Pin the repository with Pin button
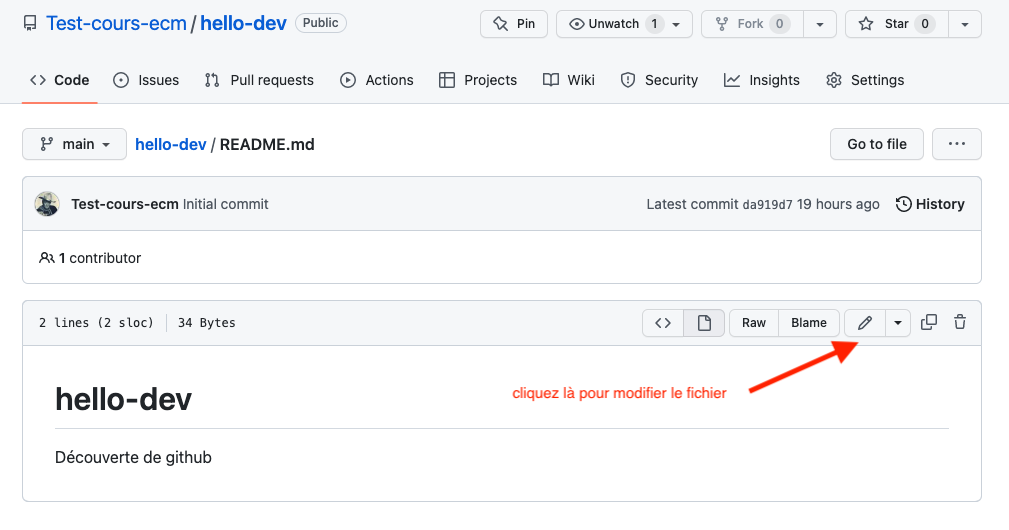This screenshot has height=530, width=1009. (x=514, y=24)
